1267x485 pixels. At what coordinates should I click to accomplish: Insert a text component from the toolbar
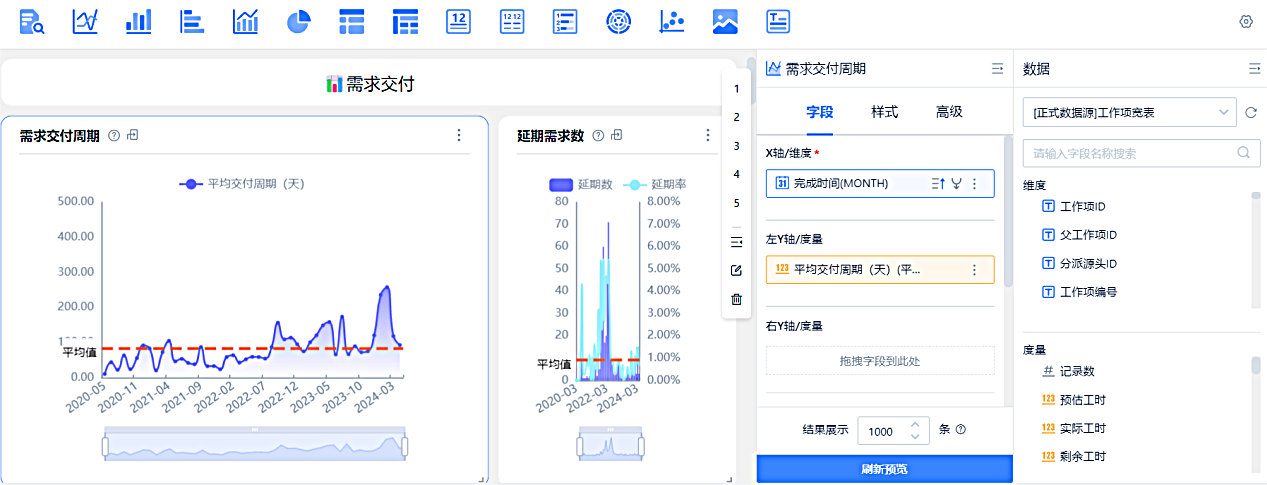pyautogui.click(x=778, y=21)
